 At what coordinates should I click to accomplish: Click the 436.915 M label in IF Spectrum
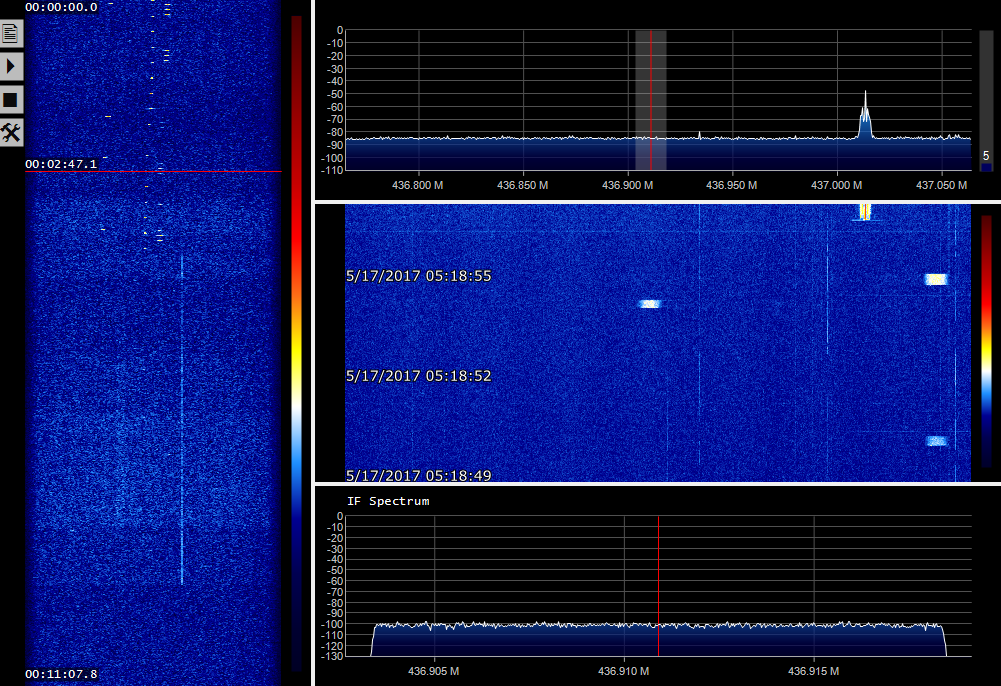[813, 671]
